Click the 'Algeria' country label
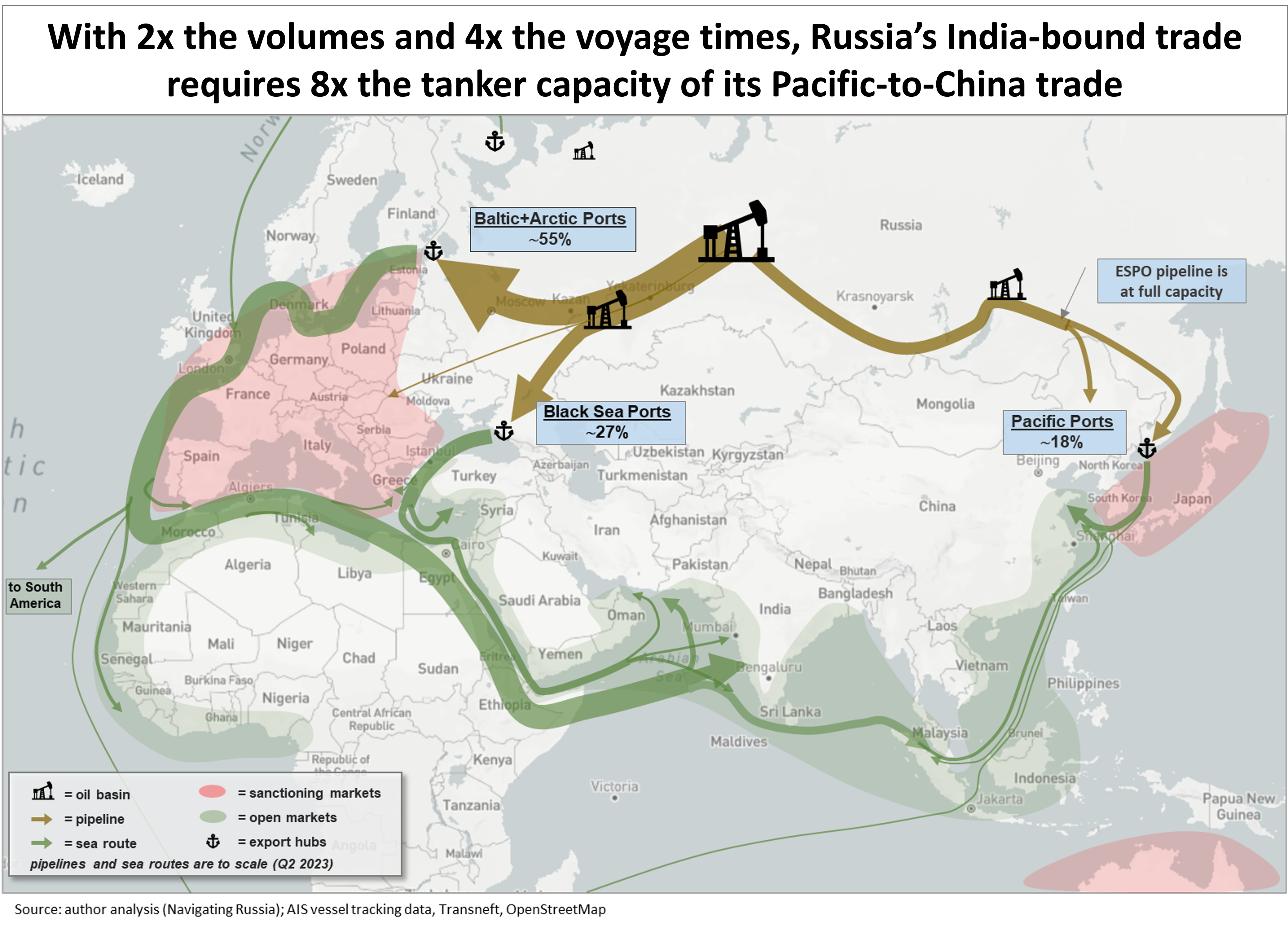 click(x=248, y=564)
